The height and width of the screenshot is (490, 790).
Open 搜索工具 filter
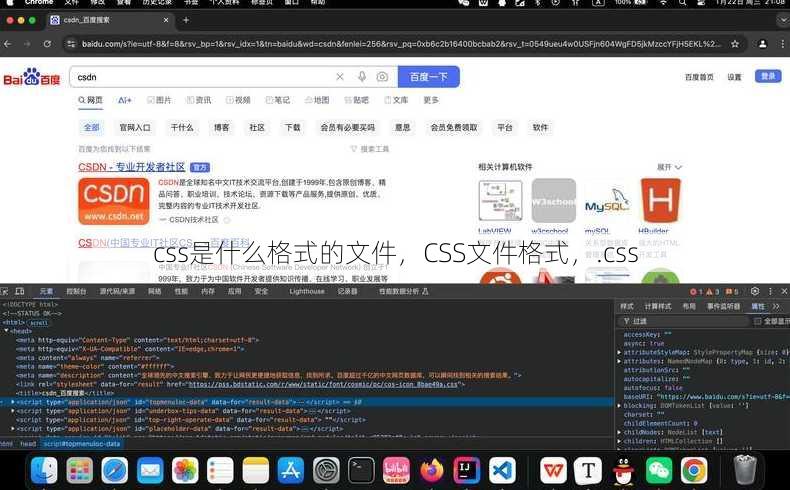coord(370,149)
